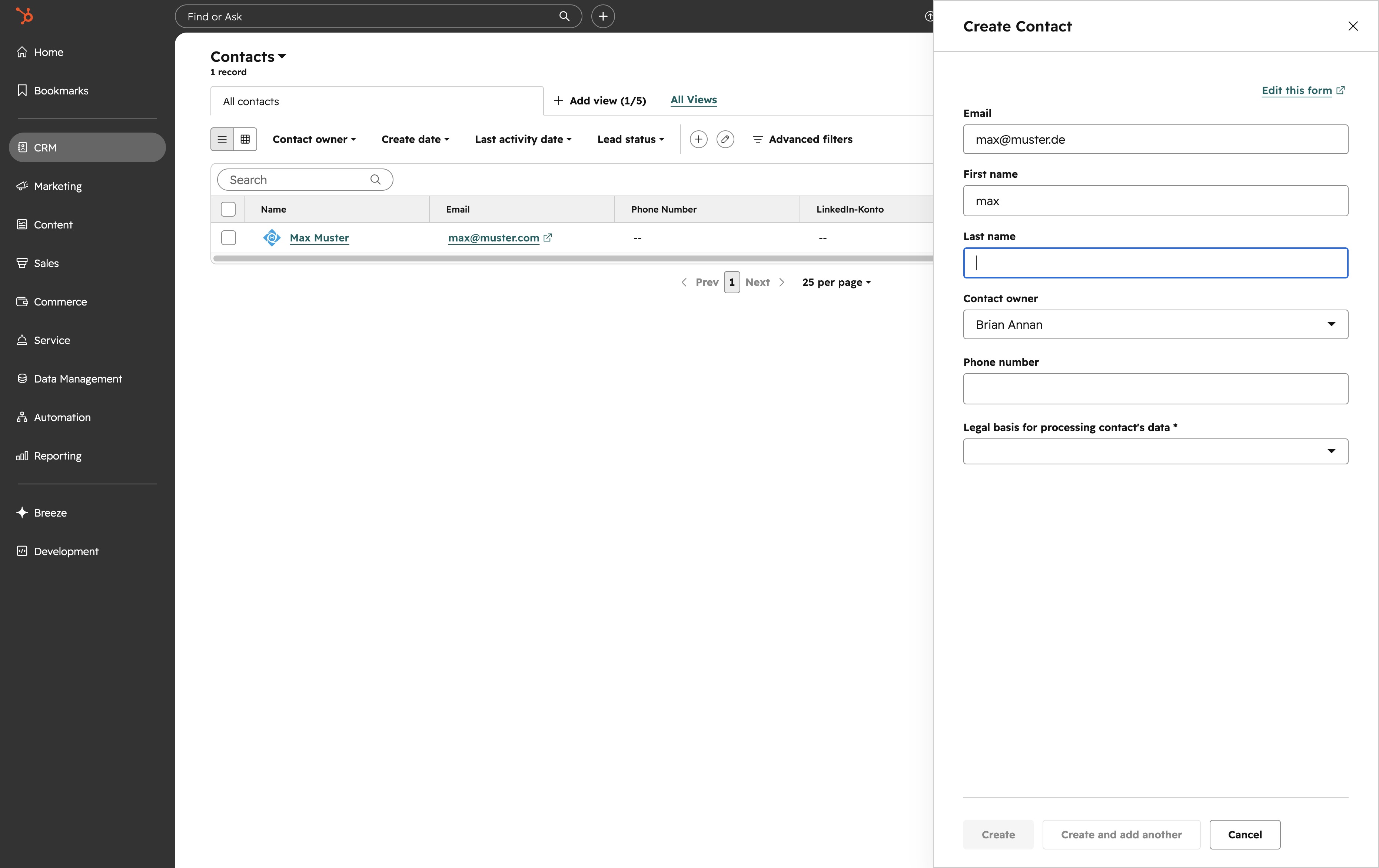Screen dimensions: 1379x868
Task: Open Edit this form link
Action: click(x=1303, y=90)
